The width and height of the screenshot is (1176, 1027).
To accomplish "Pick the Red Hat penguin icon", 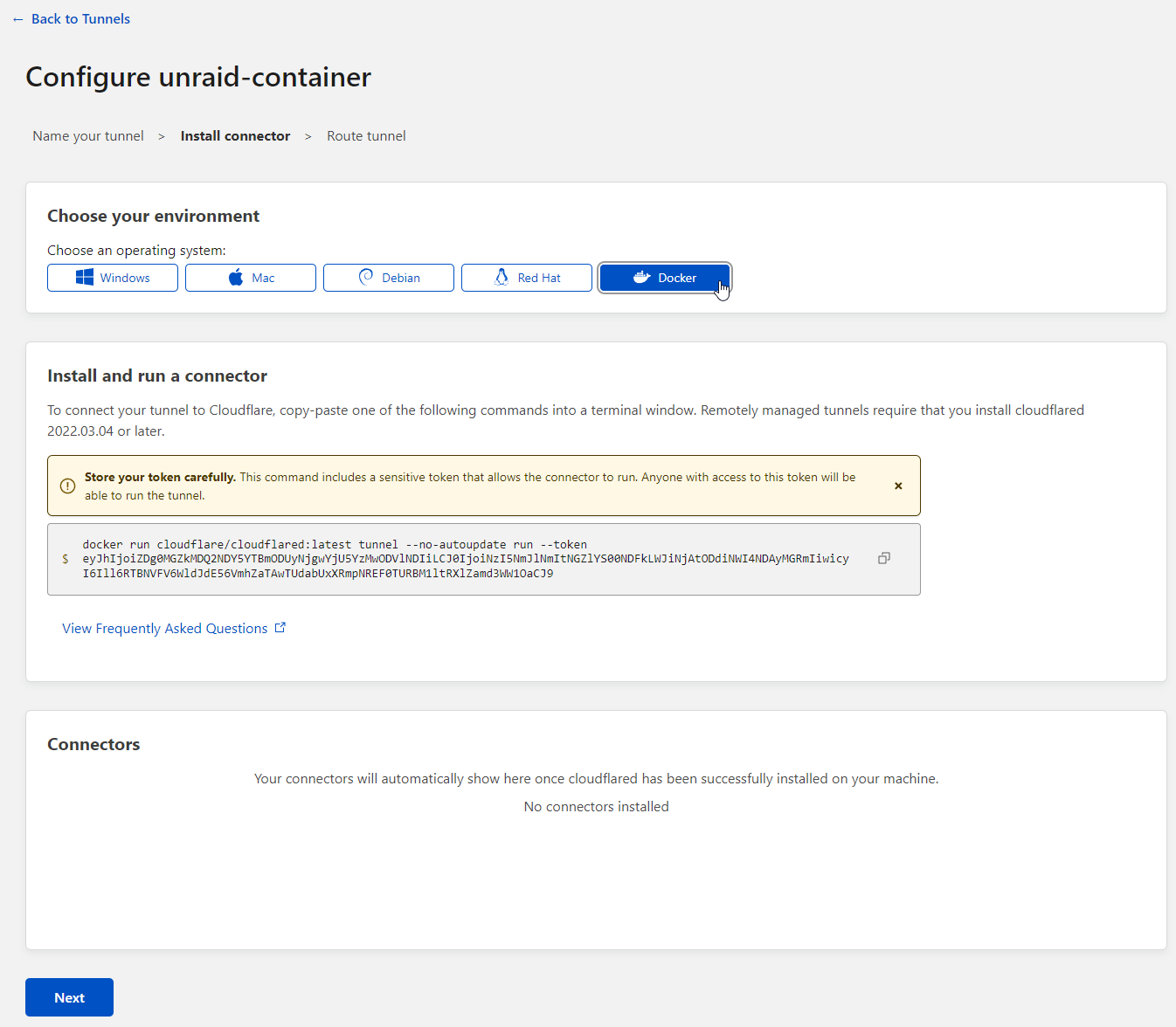I will tap(502, 277).
